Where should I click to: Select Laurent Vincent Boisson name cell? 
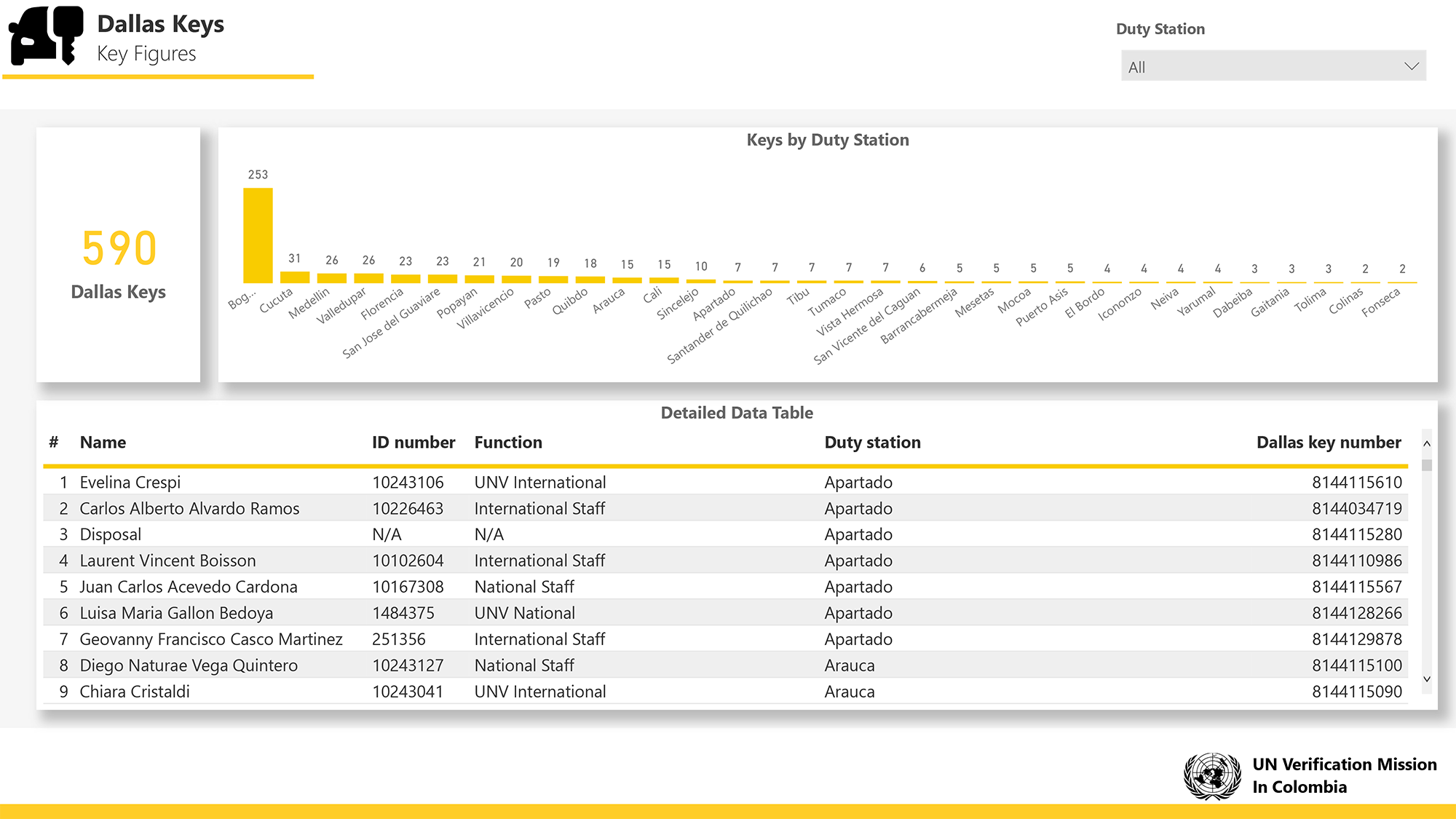click(x=167, y=561)
